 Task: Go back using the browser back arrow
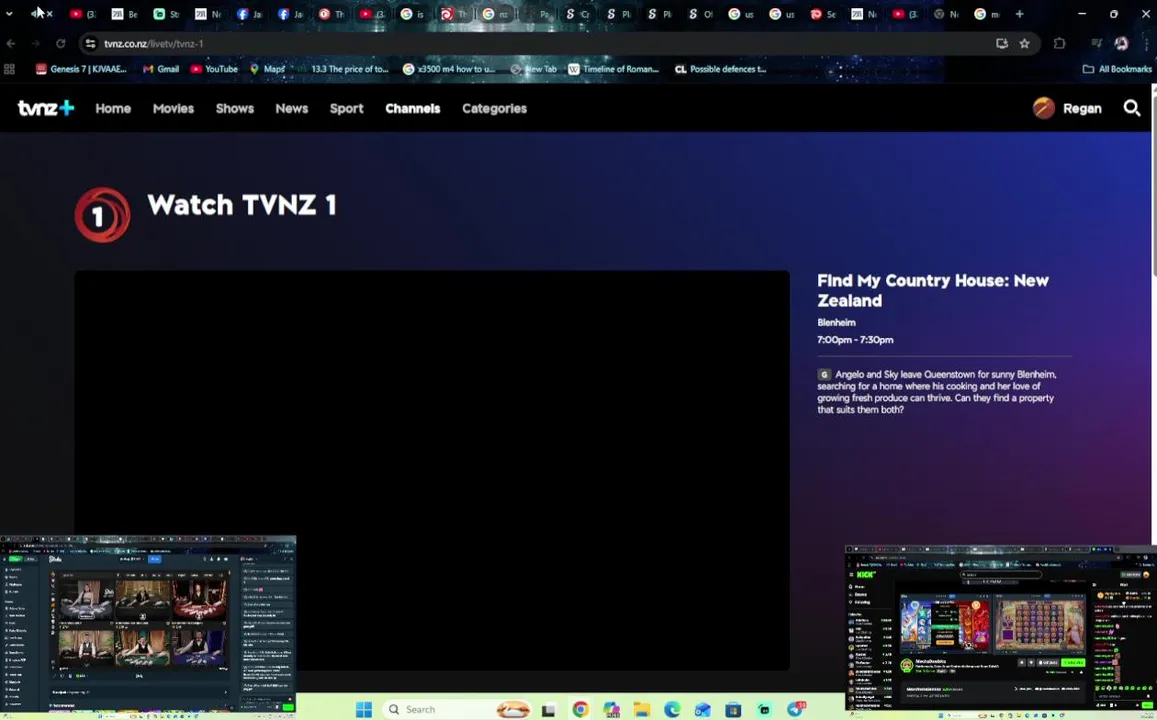point(11,44)
